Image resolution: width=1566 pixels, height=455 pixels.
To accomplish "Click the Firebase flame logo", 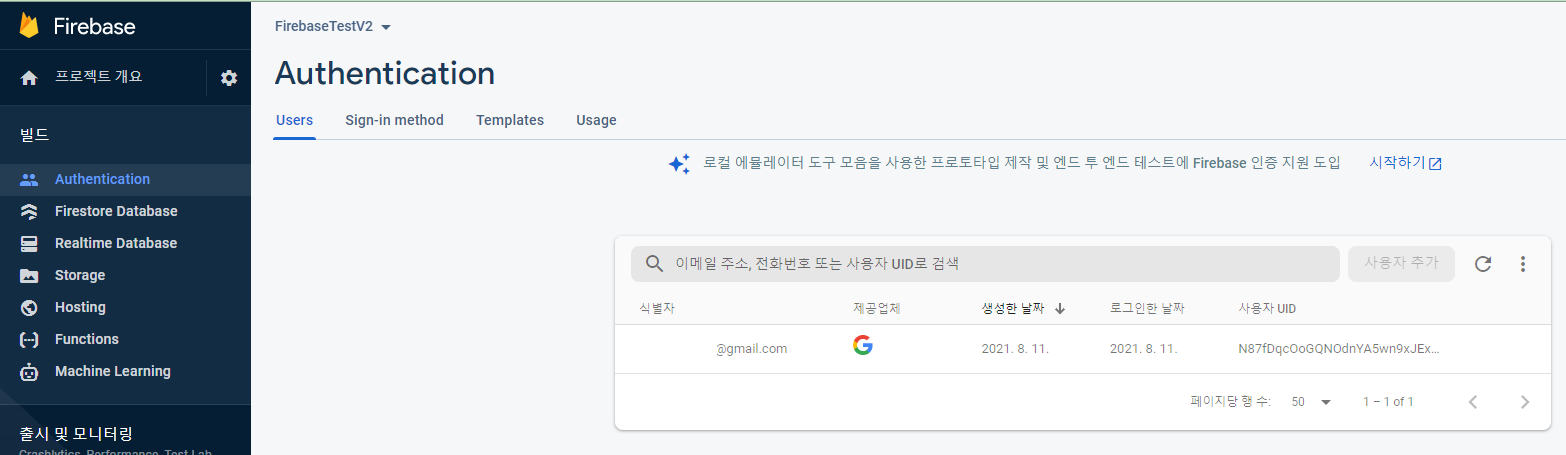I will [29, 25].
